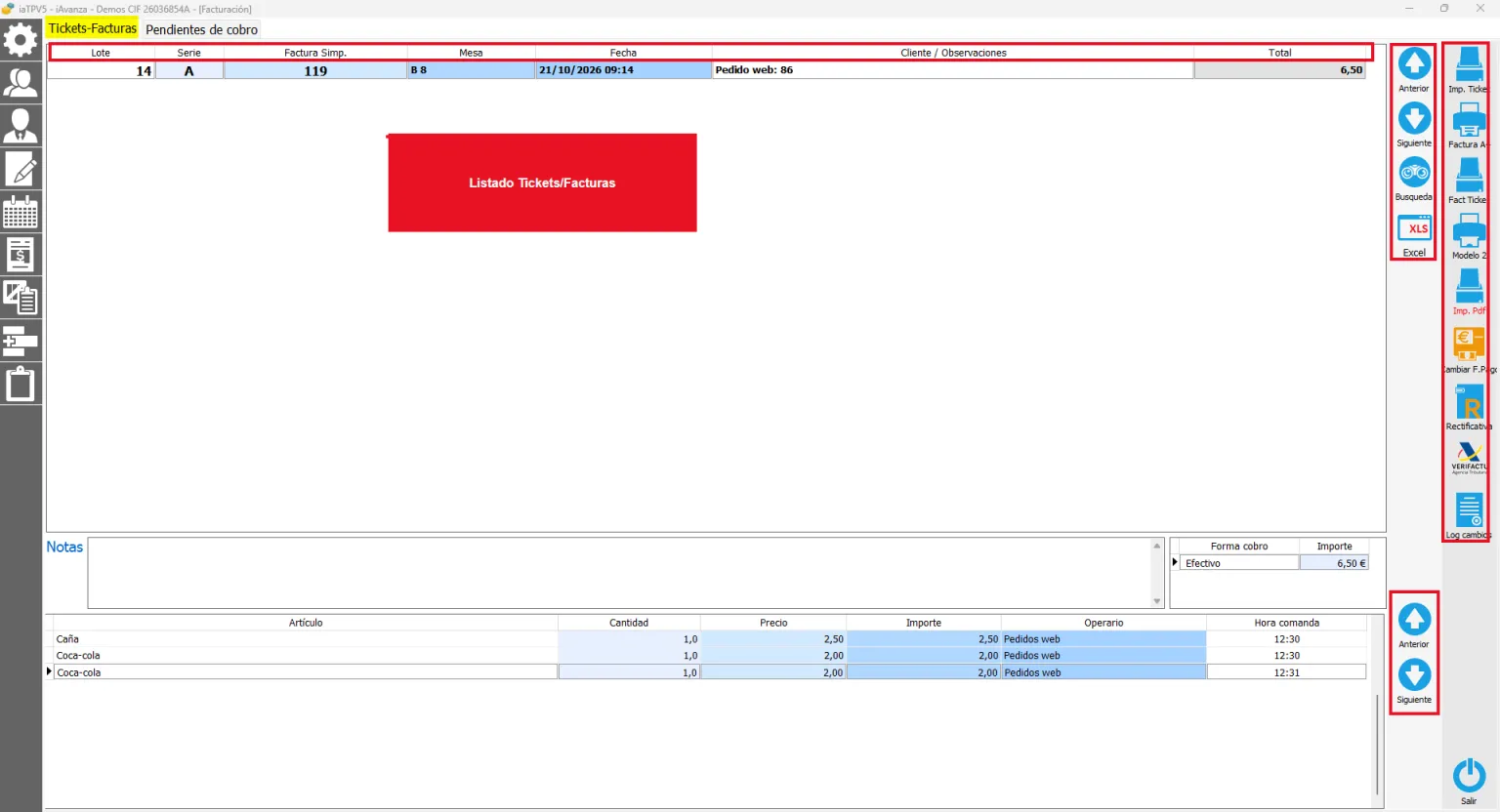1500x812 pixels.
Task: Click the Efectivo payment method cell
Action: pyautogui.click(x=1239, y=563)
